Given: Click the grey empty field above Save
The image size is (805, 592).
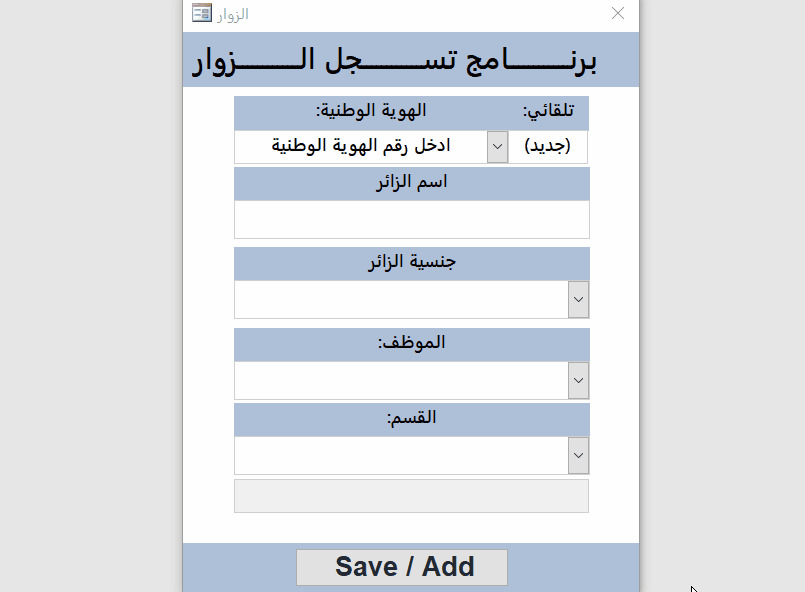Looking at the screenshot, I should coord(411,496).
